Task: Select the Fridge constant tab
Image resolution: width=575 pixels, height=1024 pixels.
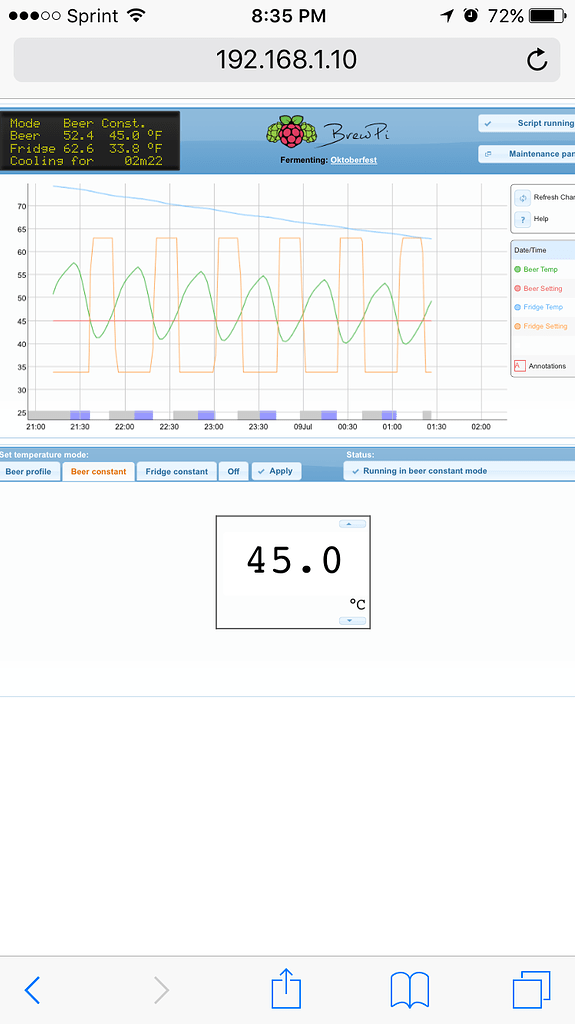Action: (x=176, y=472)
